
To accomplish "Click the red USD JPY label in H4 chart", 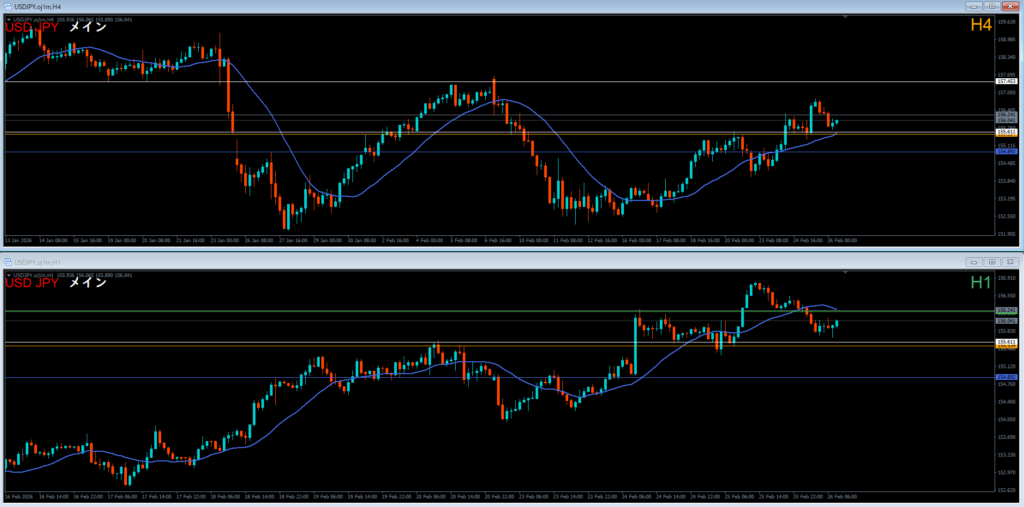I will pos(31,27).
